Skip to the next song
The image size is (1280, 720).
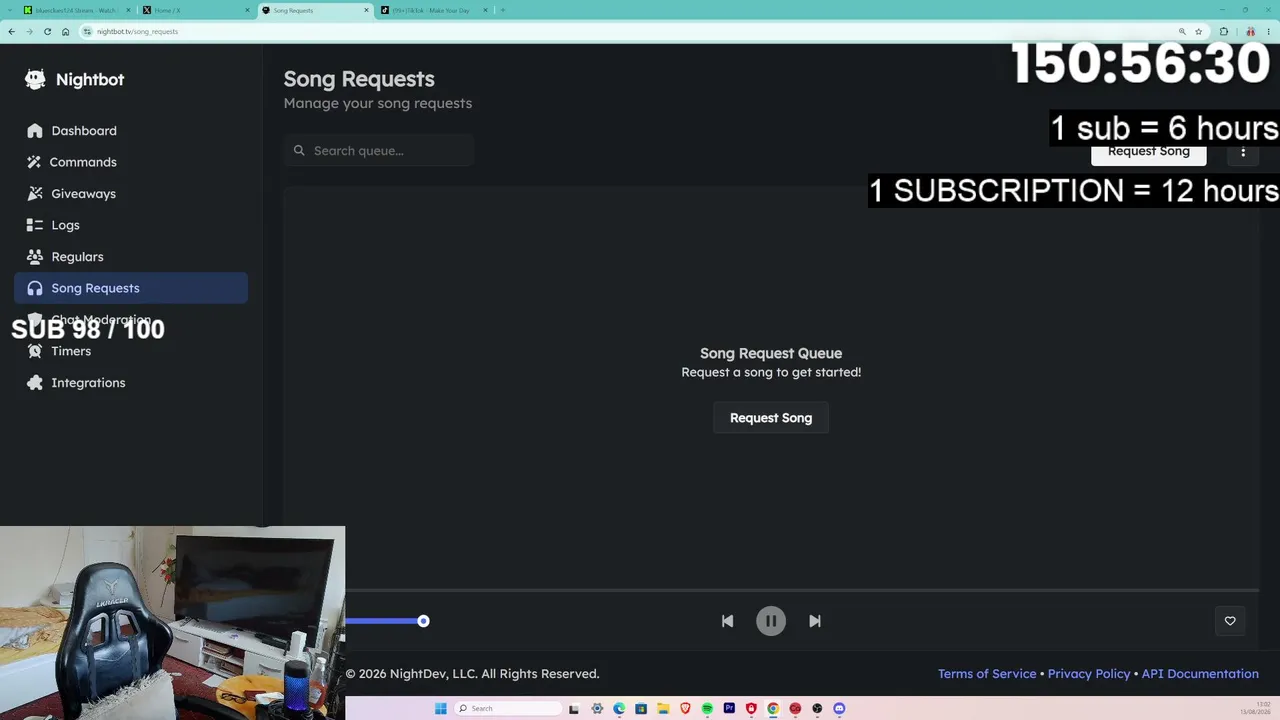coord(815,621)
